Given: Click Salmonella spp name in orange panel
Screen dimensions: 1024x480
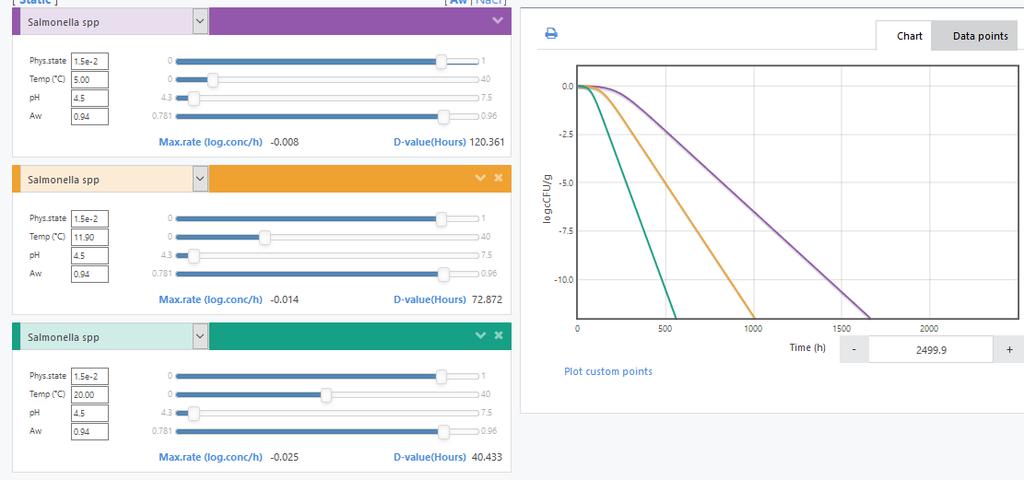Looking at the screenshot, I should [x=63, y=179].
